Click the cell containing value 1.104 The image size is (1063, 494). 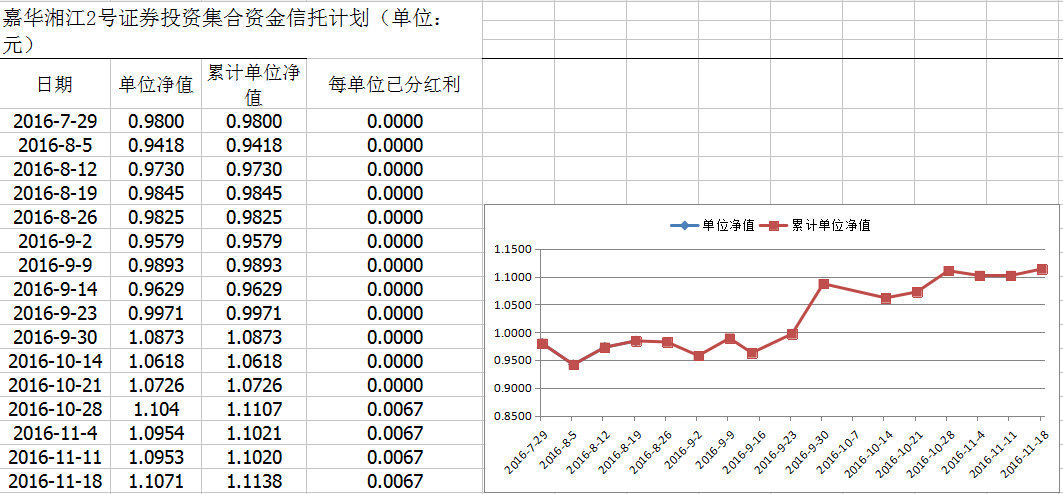tap(156, 410)
